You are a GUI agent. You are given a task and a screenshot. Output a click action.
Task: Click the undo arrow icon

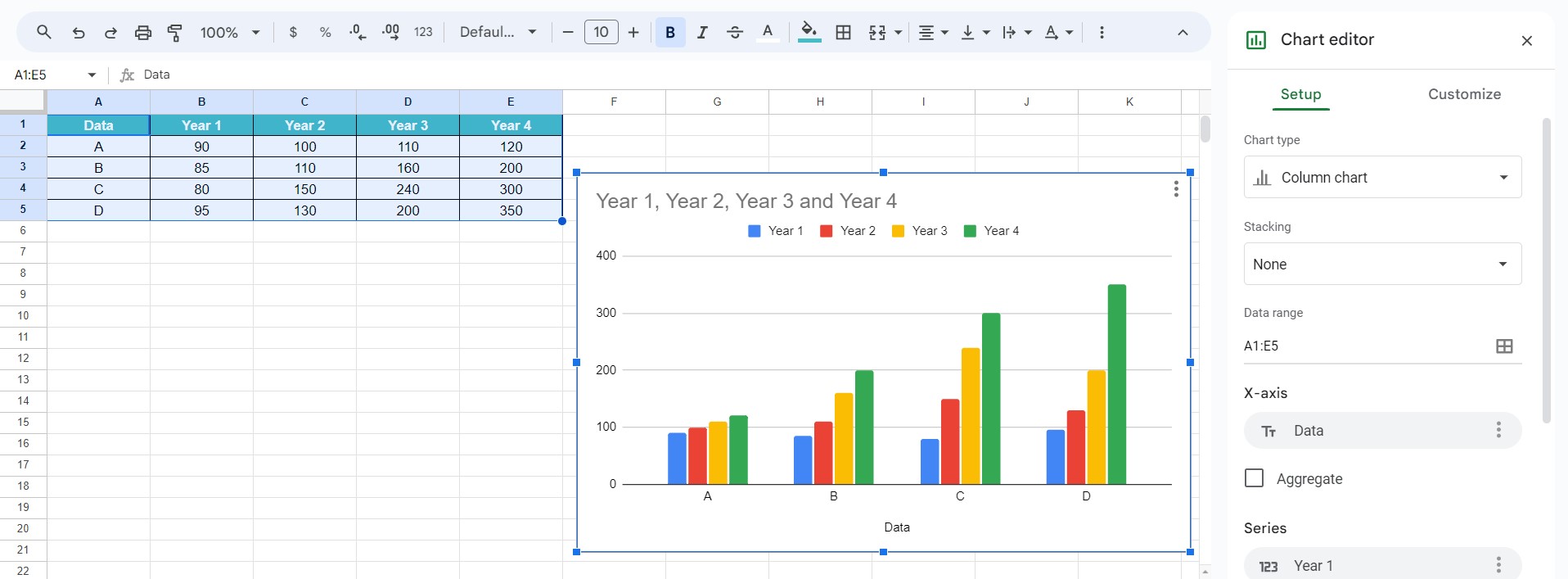(79, 33)
